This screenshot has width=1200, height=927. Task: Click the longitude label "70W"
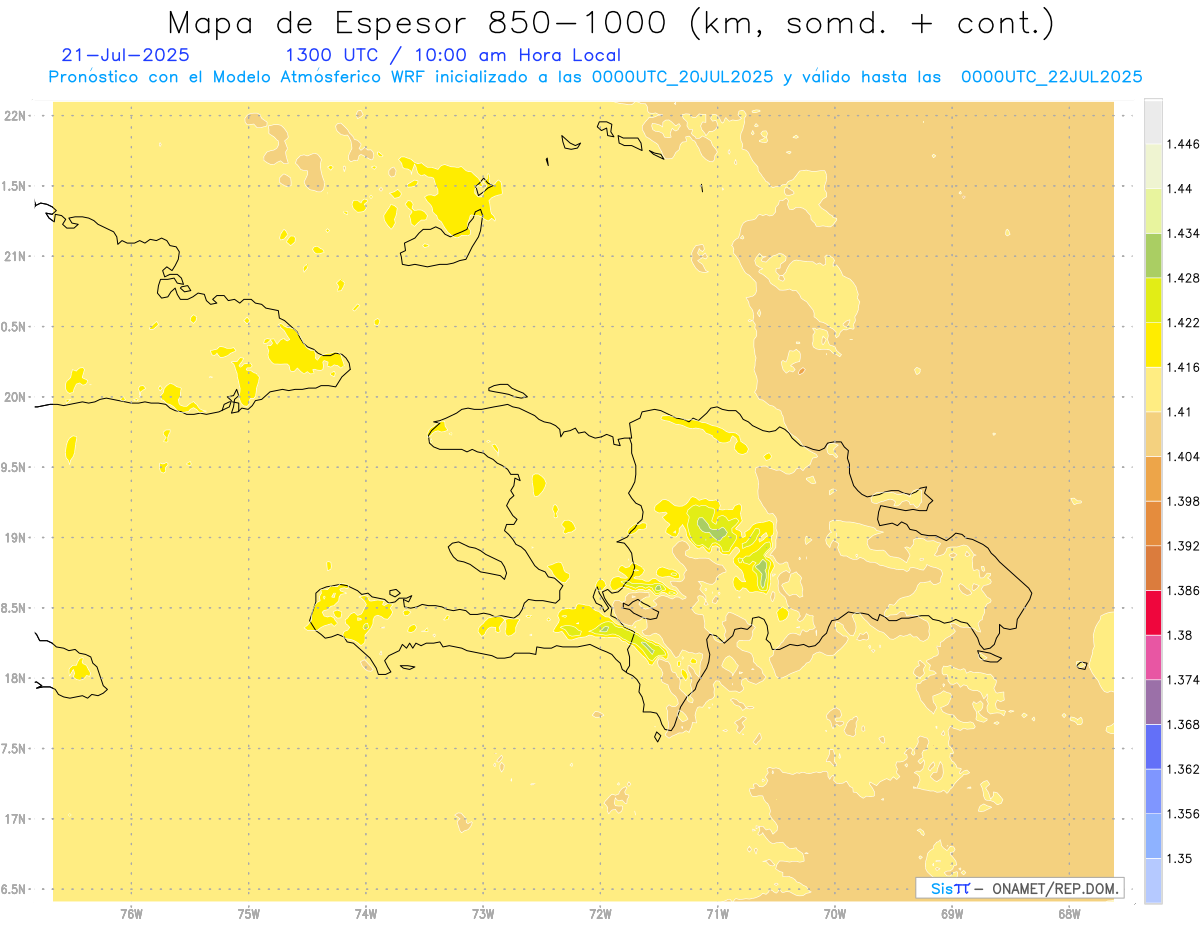835,914
